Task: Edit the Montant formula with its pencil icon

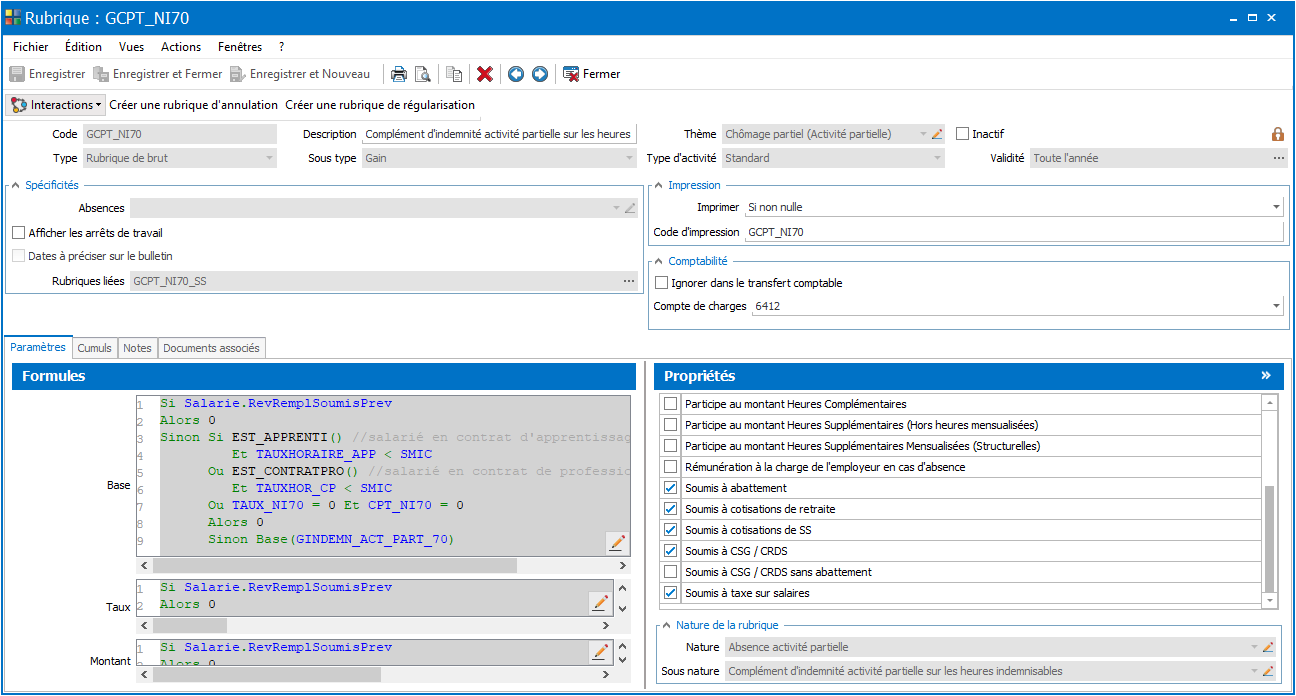Action: [x=600, y=652]
